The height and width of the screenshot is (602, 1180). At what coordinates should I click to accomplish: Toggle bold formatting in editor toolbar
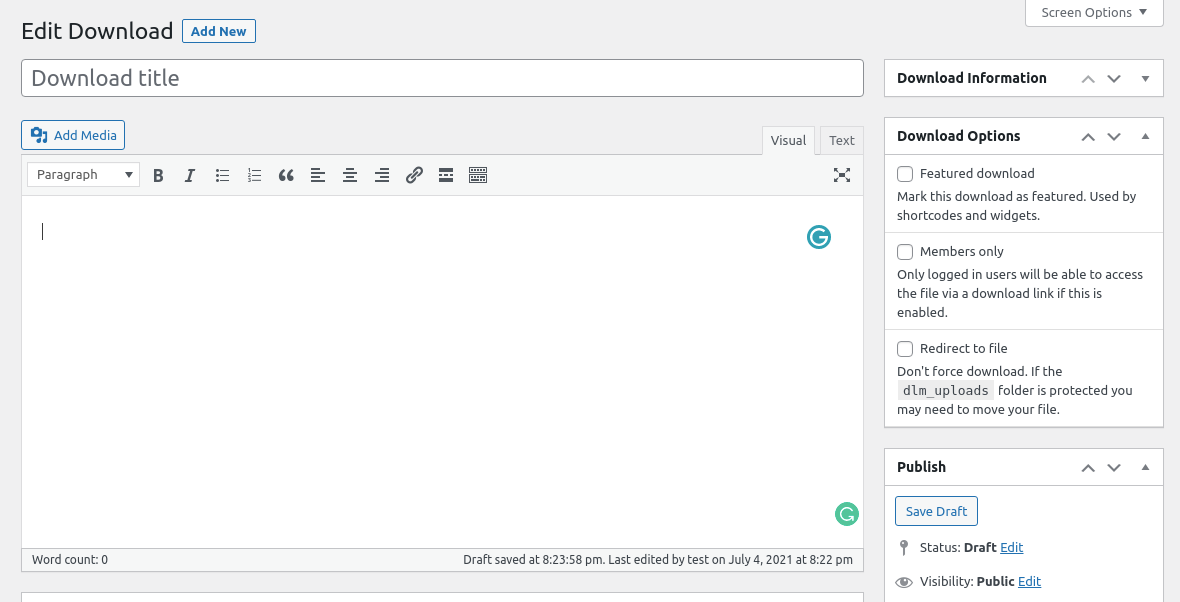158,175
